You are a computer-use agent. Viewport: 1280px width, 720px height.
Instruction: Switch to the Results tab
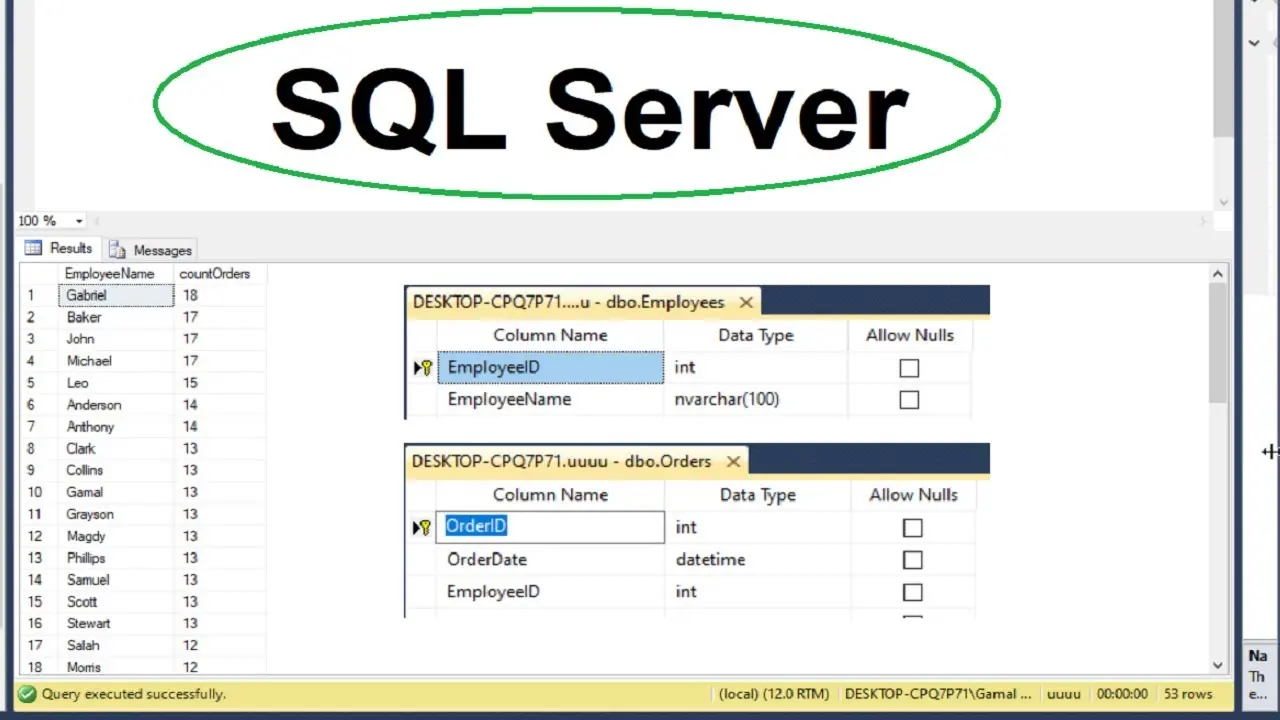tap(58, 248)
